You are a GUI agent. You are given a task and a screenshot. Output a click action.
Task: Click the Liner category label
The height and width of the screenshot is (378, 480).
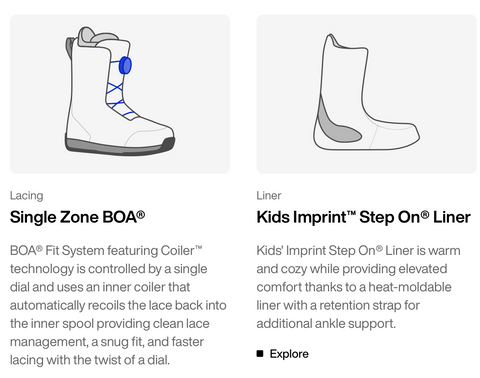point(269,195)
